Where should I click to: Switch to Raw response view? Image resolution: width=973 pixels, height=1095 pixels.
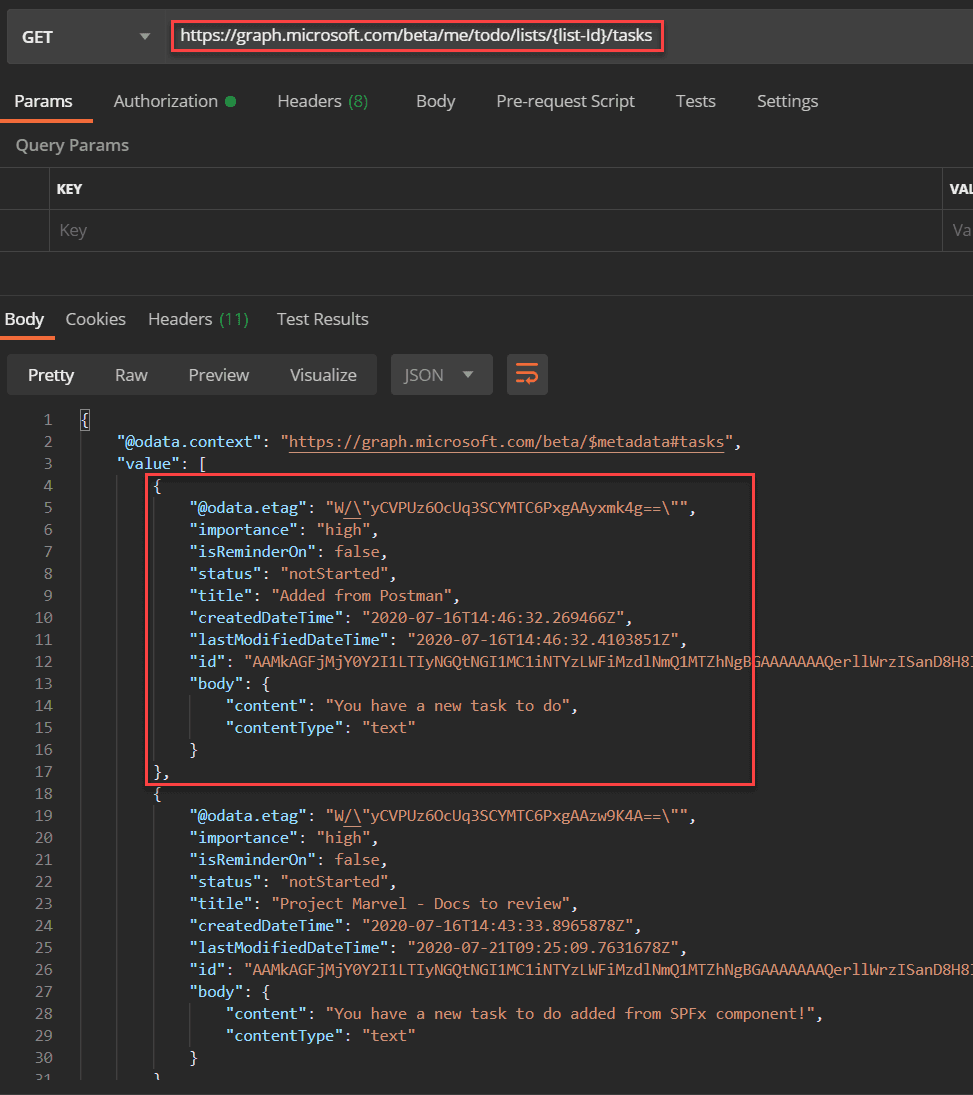(131, 375)
